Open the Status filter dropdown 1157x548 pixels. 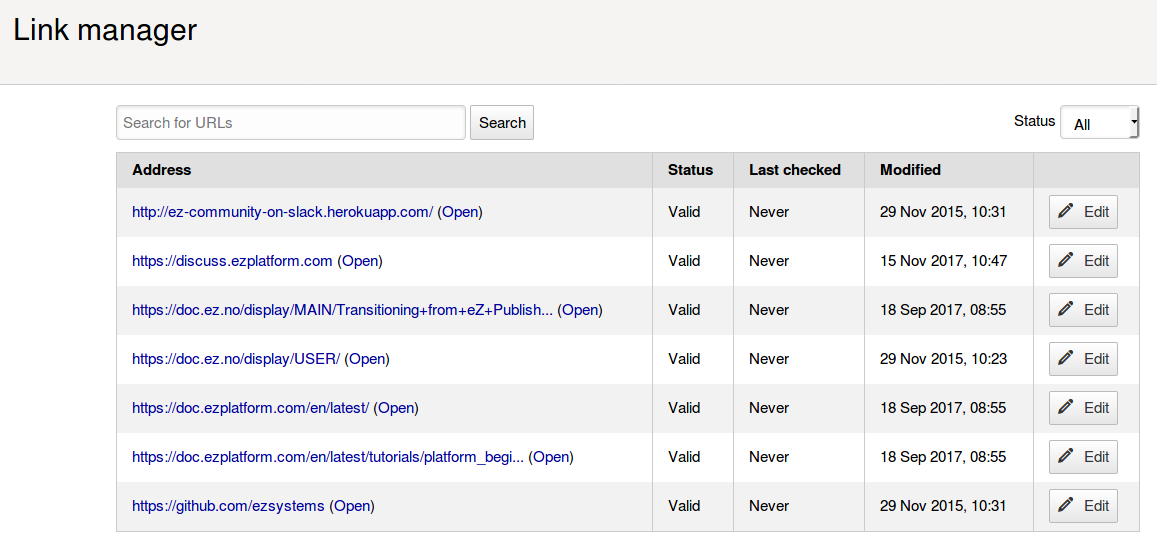(x=1099, y=122)
